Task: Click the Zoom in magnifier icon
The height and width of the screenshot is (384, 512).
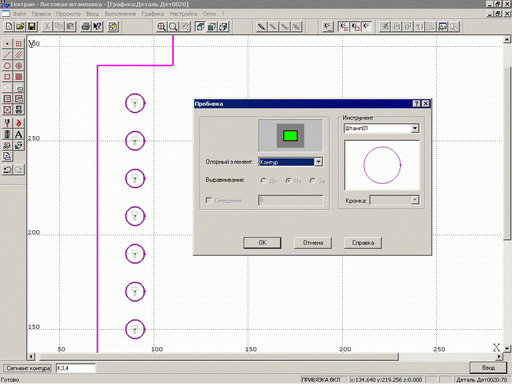Action: coord(161,26)
